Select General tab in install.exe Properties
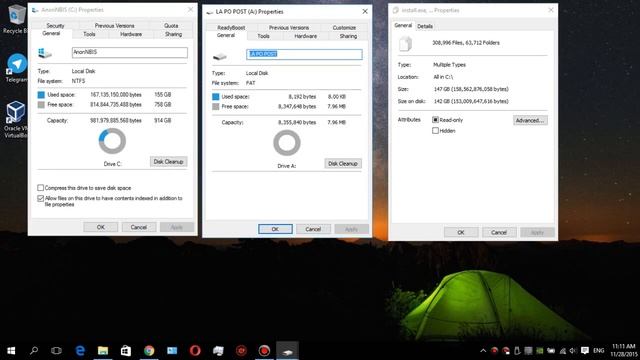The height and width of the screenshot is (360, 640). coord(403,25)
